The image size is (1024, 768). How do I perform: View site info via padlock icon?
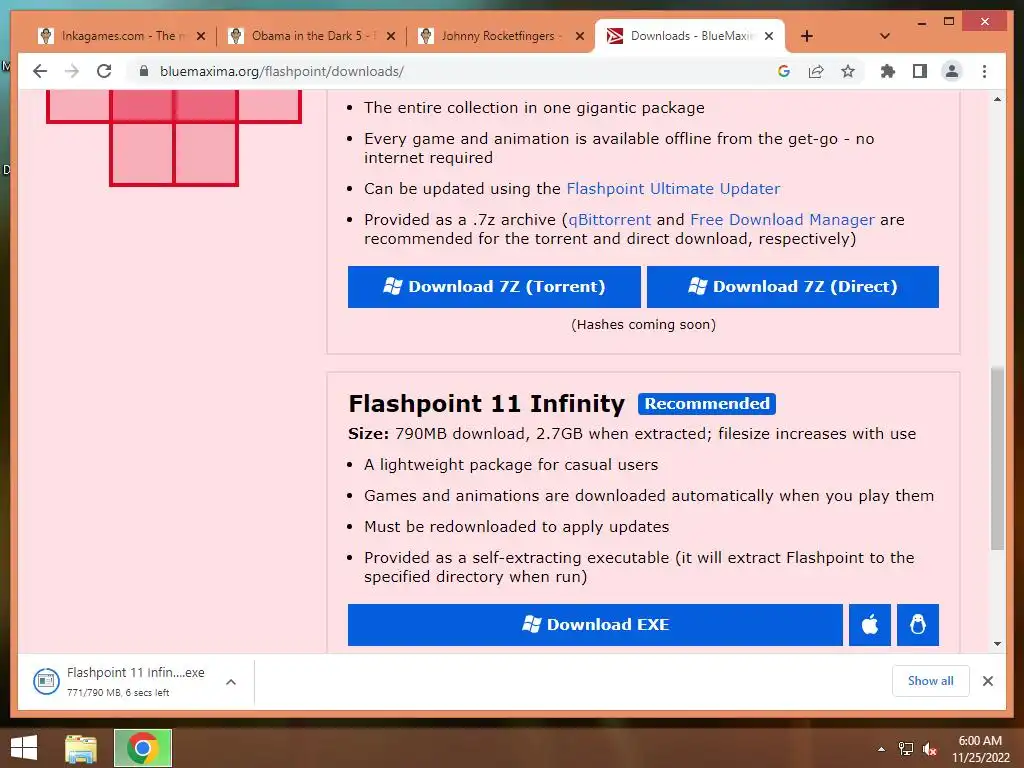pyautogui.click(x=144, y=71)
